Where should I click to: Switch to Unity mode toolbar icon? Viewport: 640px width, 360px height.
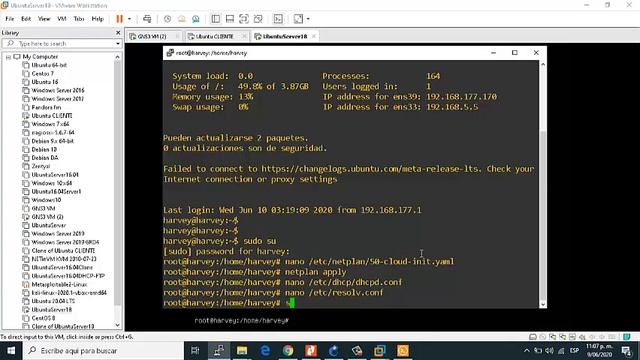[258, 19]
